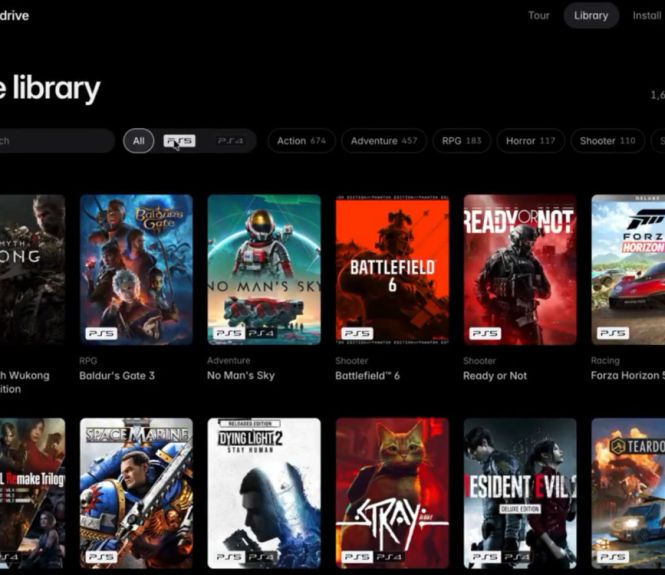Open the Tour page
The height and width of the screenshot is (575, 665).
coord(539,16)
